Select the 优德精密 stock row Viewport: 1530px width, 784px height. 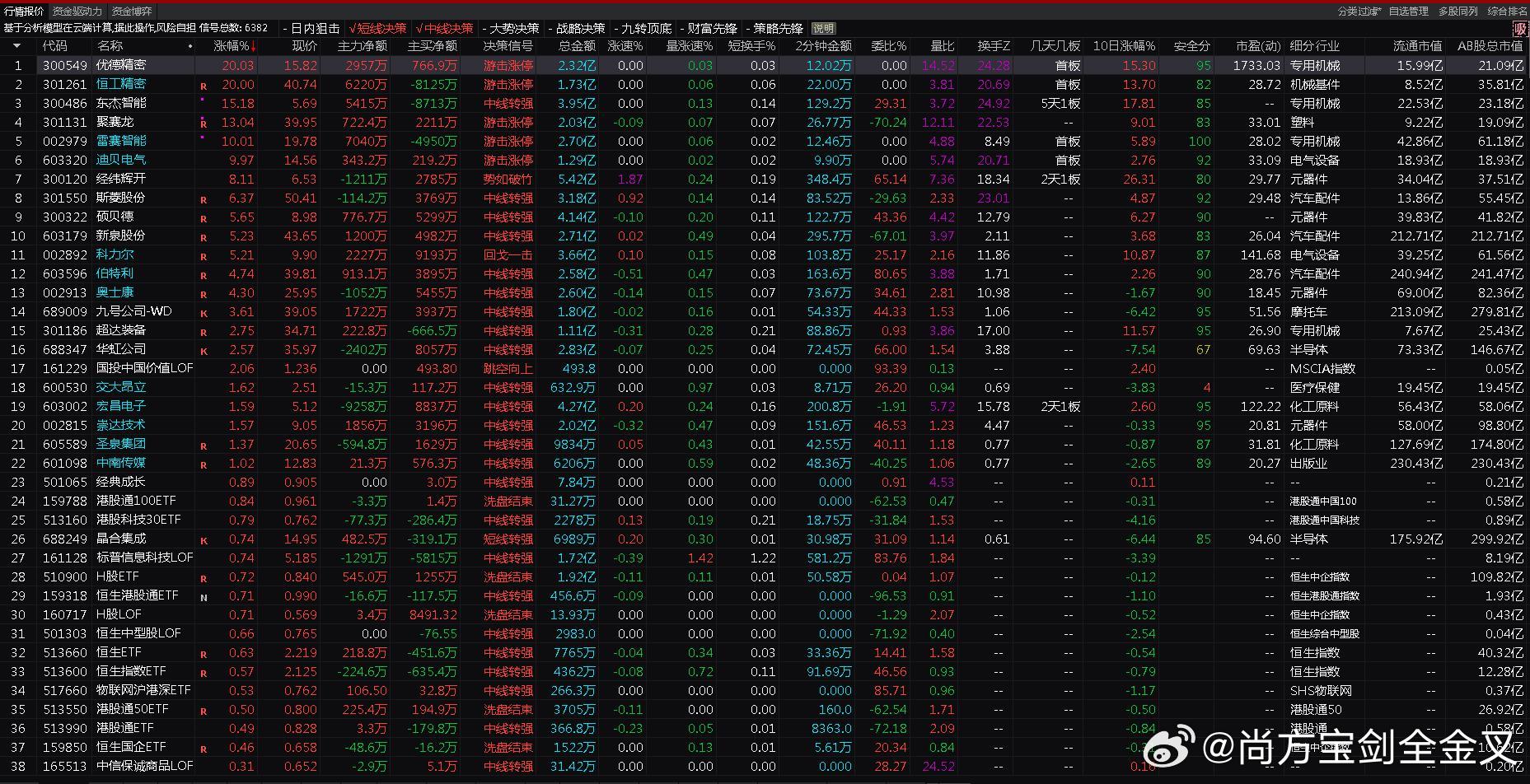tap(121, 66)
